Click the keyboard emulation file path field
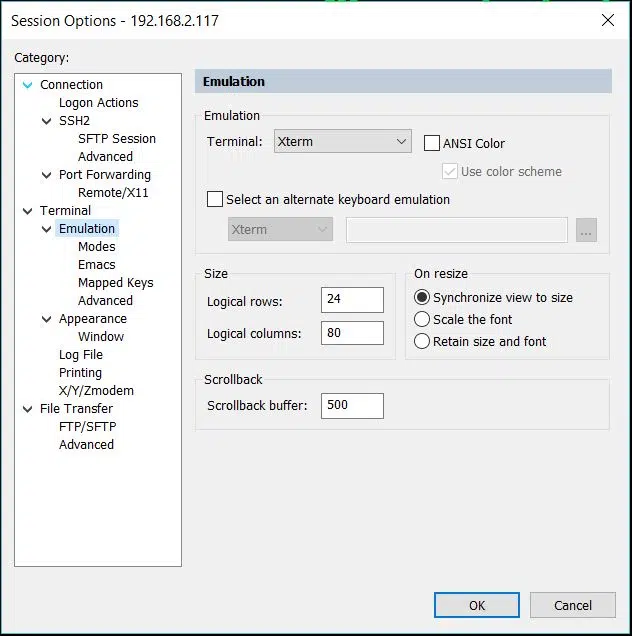This screenshot has height=636, width=632. pyautogui.click(x=457, y=230)
